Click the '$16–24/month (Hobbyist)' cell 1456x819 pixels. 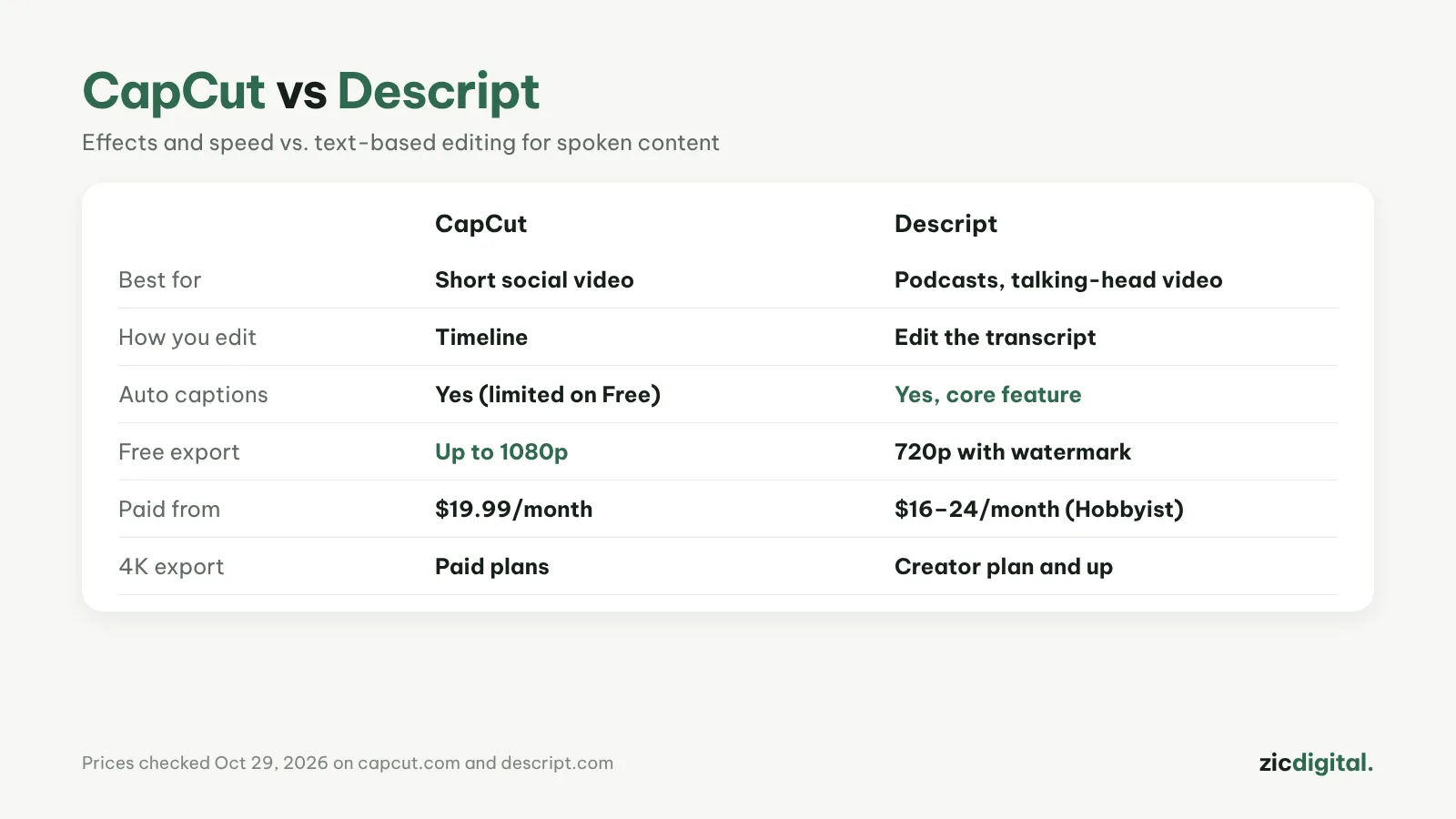(1039, 510)
